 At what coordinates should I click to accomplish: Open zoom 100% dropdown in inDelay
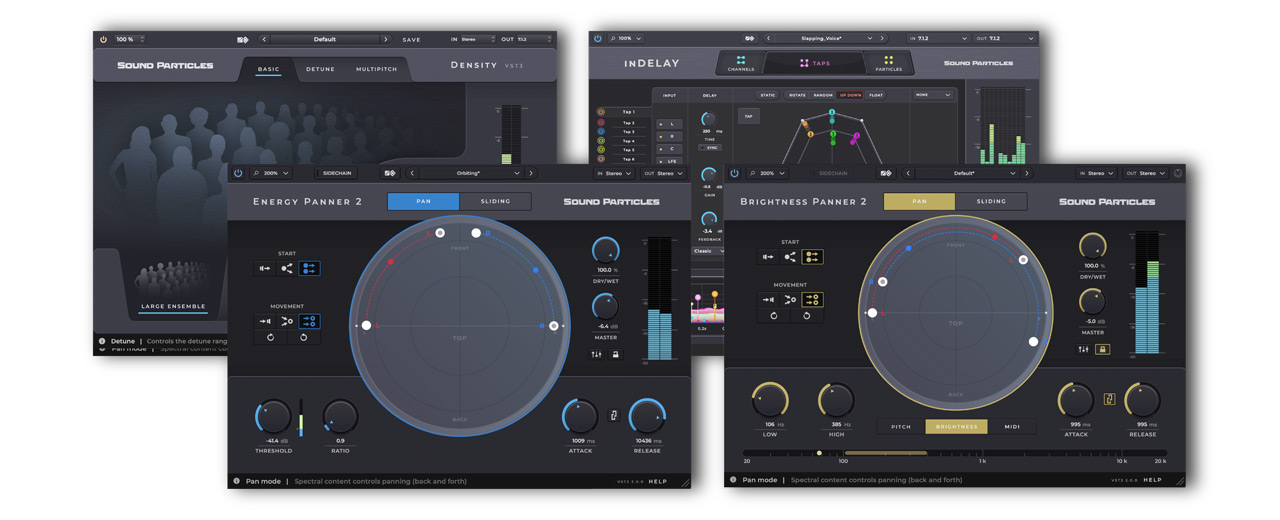coord(624,39)
